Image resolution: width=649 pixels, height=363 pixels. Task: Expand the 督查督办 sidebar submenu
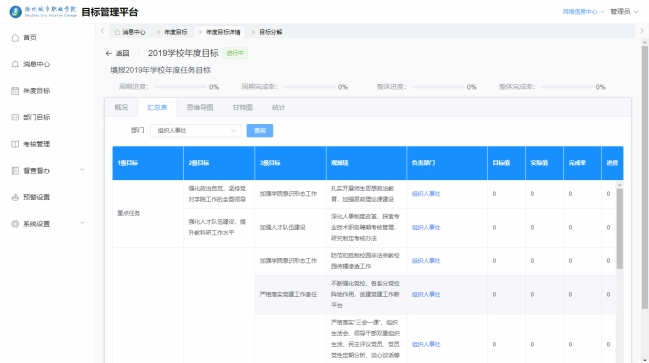click(82, 170)
